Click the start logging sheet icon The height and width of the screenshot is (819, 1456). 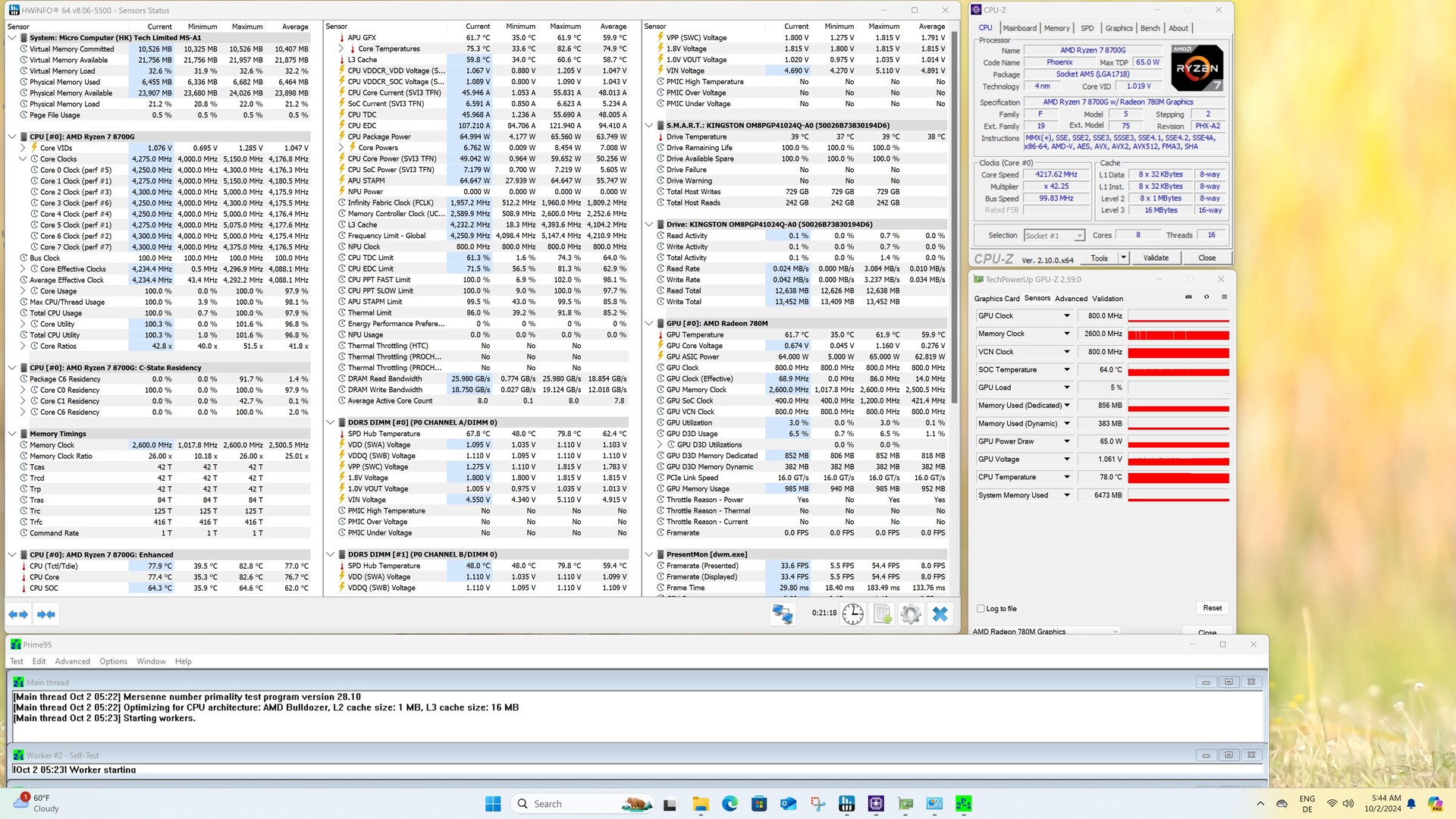pyautogui.click(x=882, y=614)
